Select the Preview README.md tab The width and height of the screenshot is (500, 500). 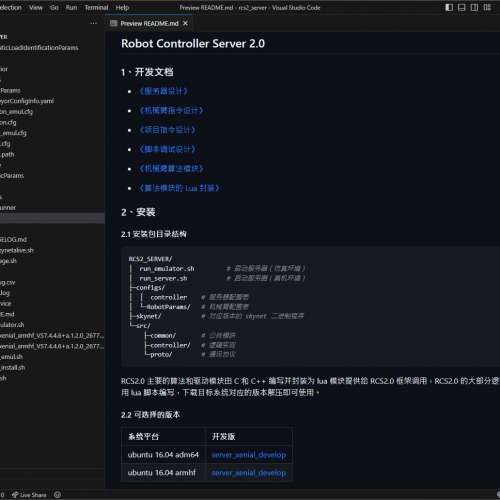coord(149,23)
